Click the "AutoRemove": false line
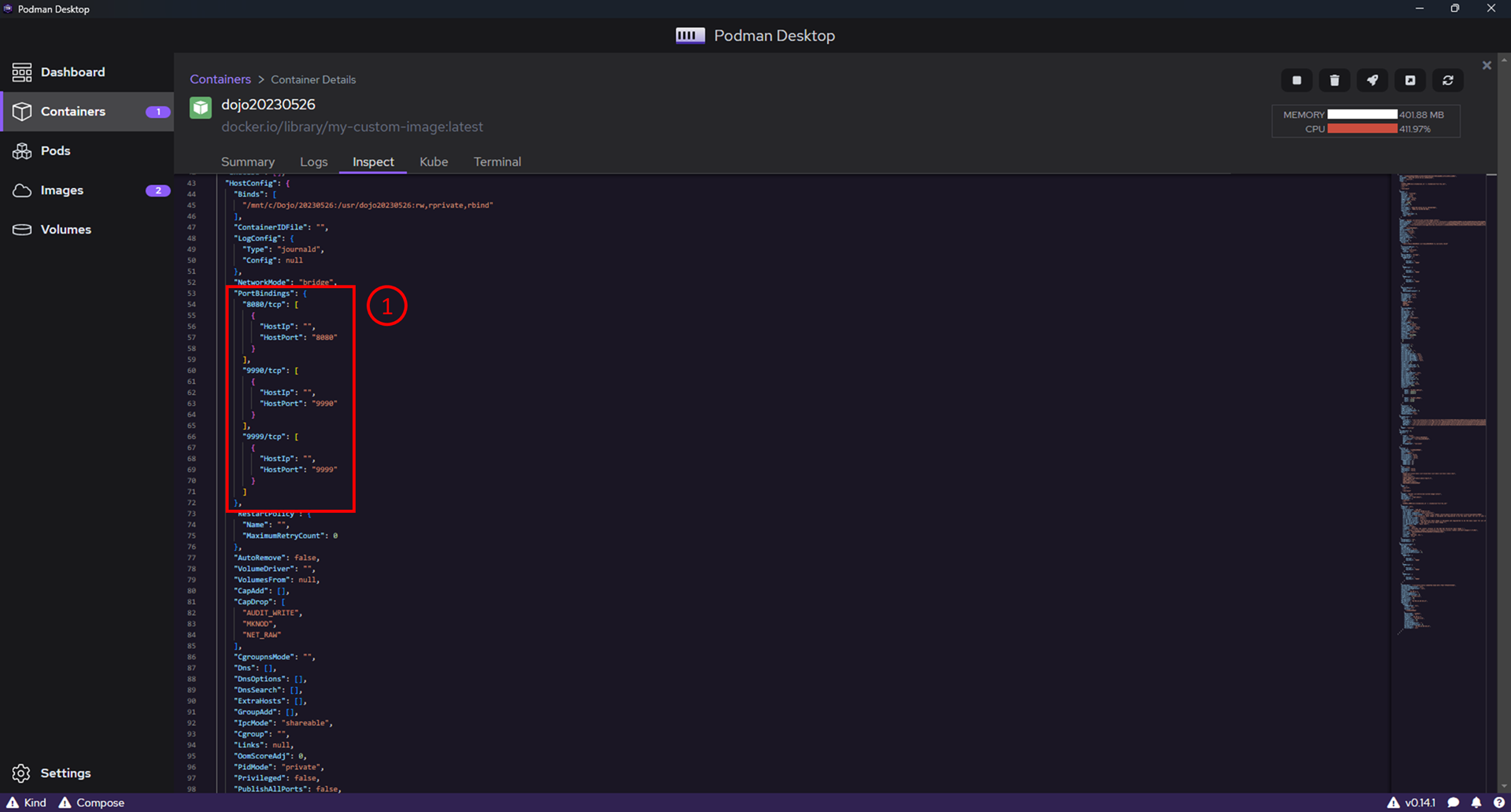 277,558
